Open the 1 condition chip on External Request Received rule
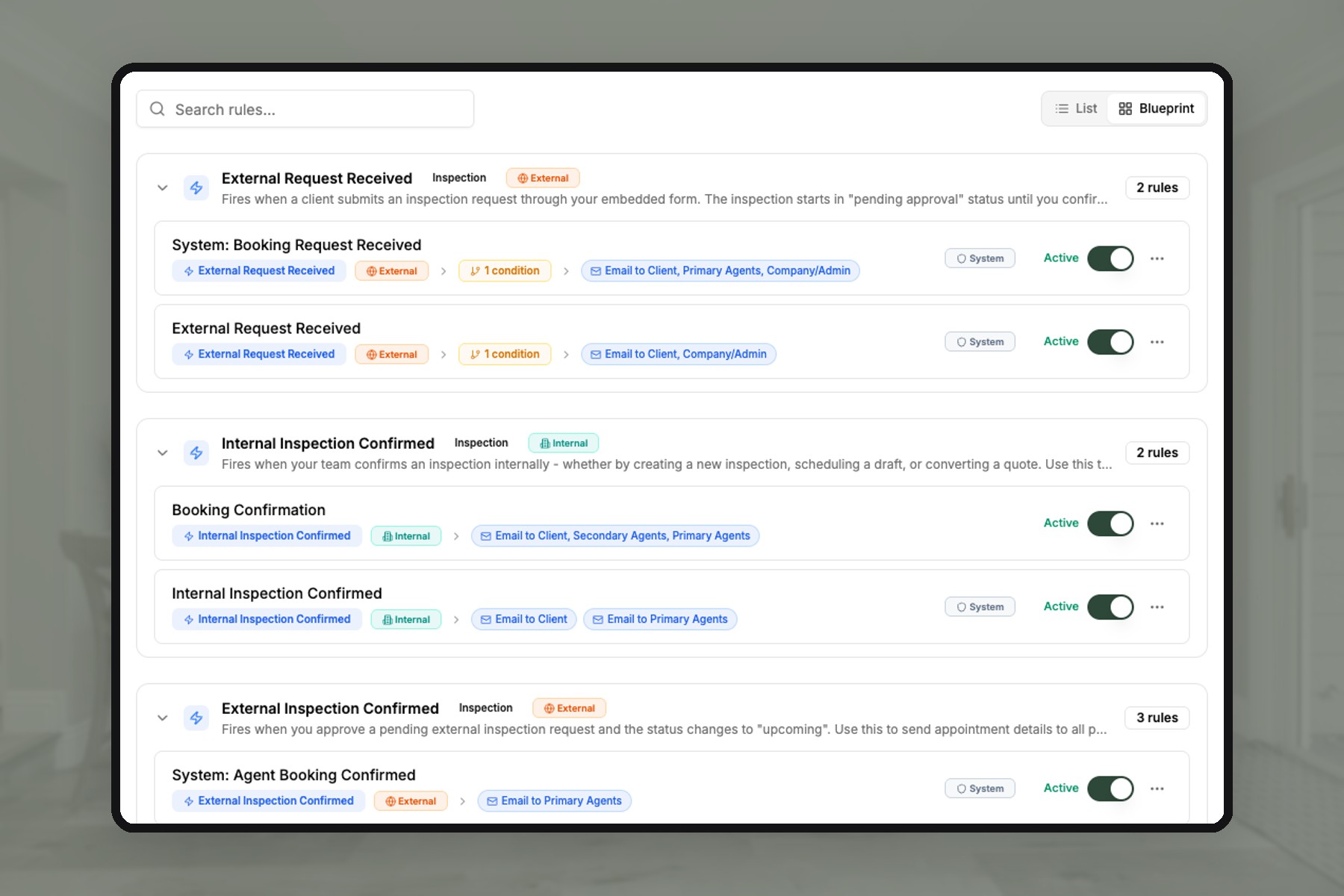This screenshot has width=1344, height=896. point(505,354)
